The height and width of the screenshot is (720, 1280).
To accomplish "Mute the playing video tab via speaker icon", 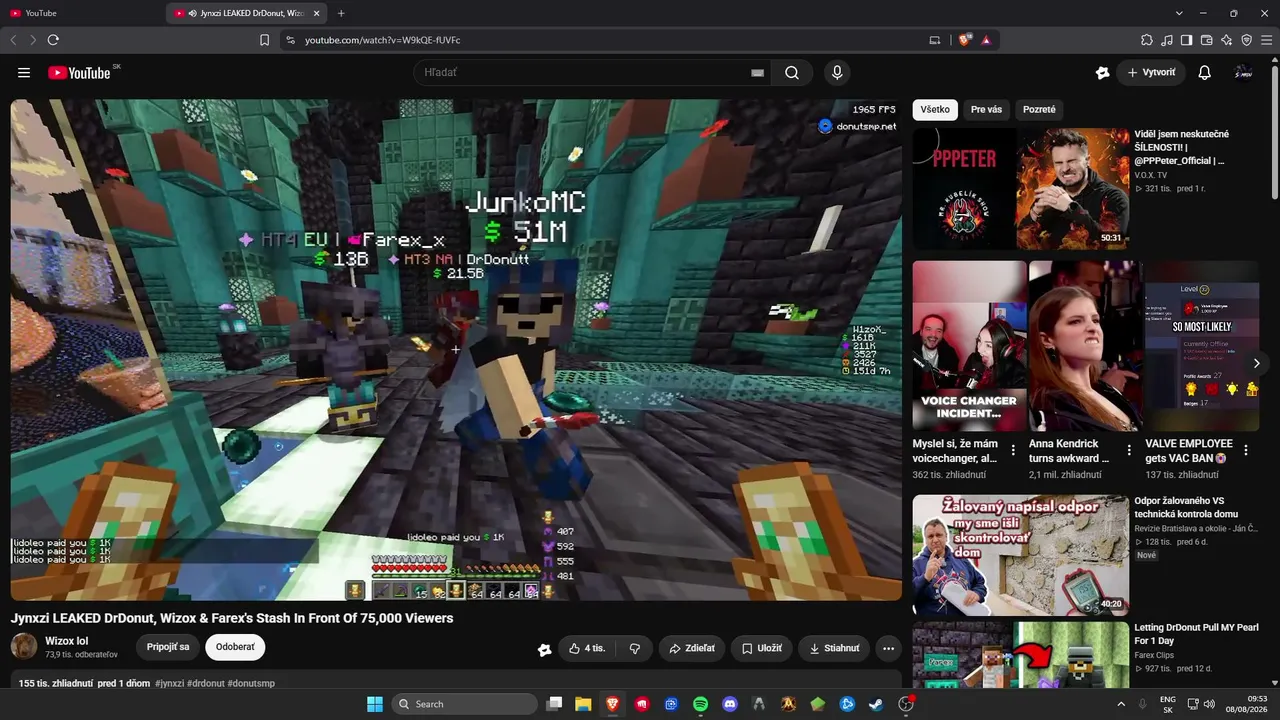I will 192,13.
